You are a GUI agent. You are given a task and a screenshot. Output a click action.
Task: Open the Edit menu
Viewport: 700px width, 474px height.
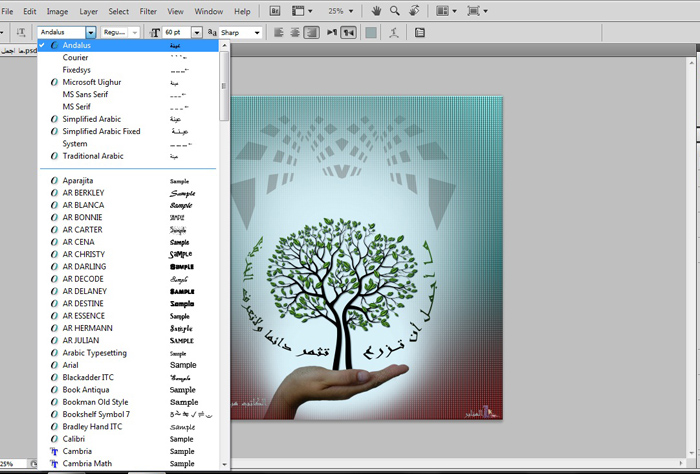[30, 11]
